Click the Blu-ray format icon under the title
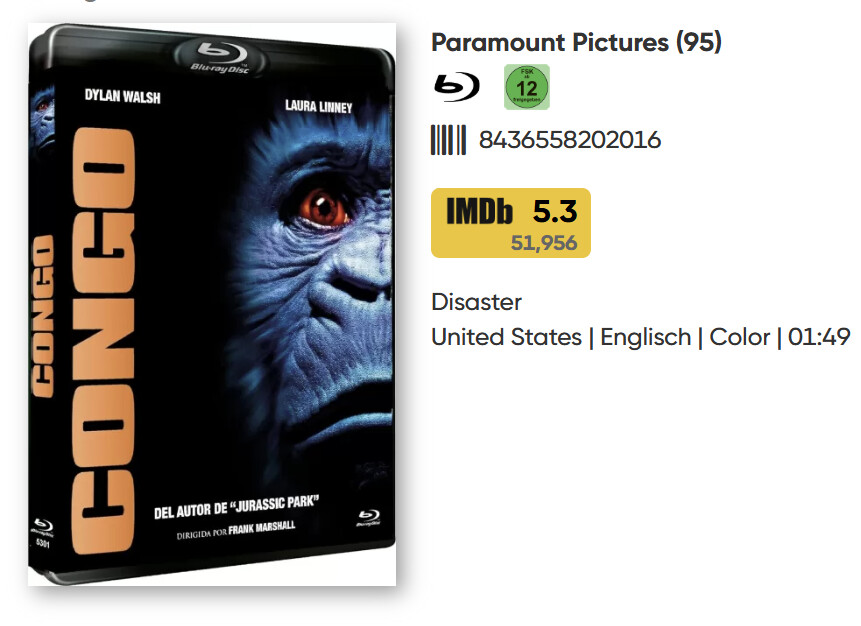The height and width of the screenshot is (626, 861). pos(456,87)
